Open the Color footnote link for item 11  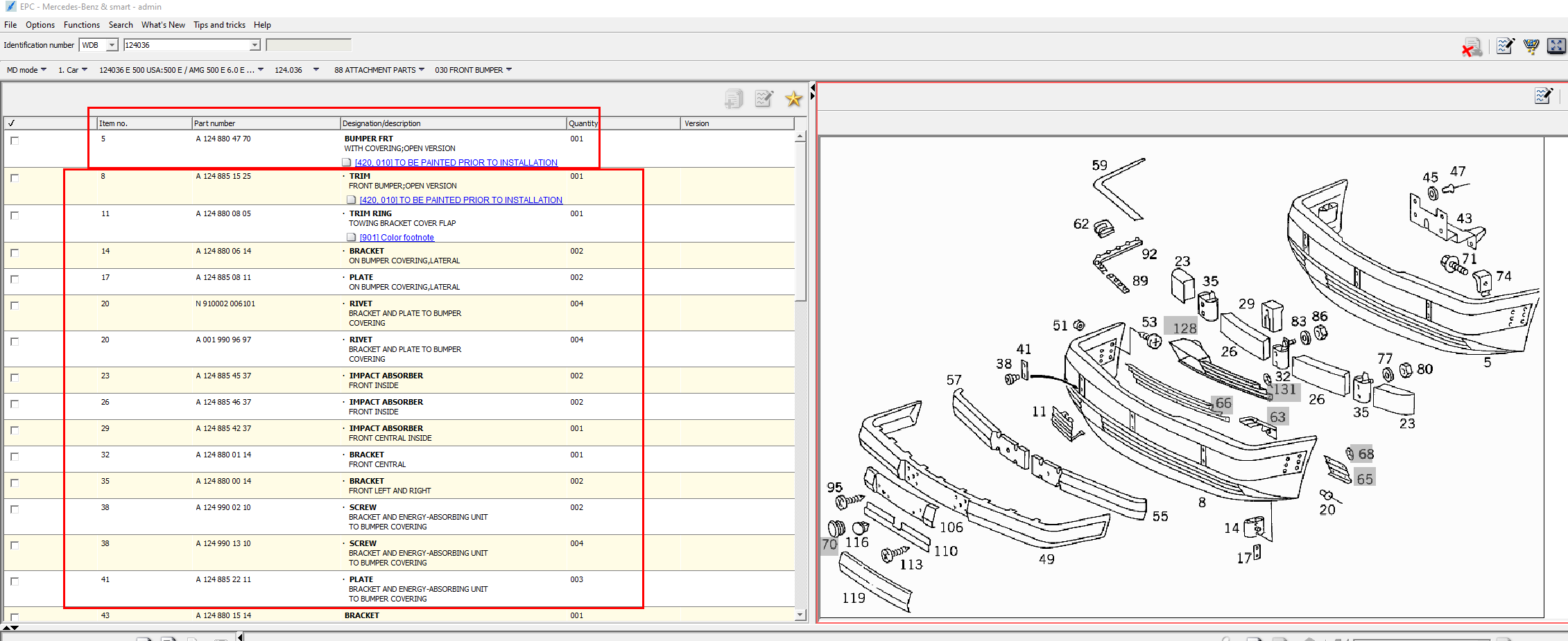click(x=397, y=238)
